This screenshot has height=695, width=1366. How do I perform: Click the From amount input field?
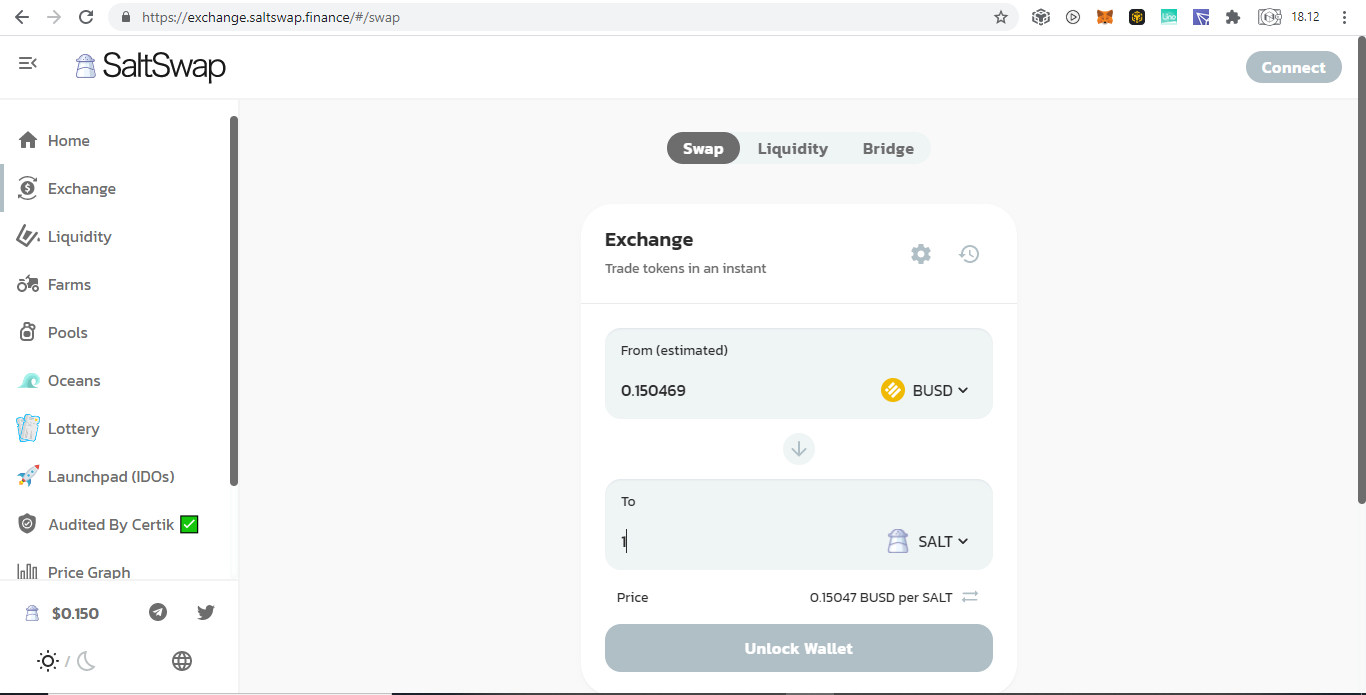743,390
